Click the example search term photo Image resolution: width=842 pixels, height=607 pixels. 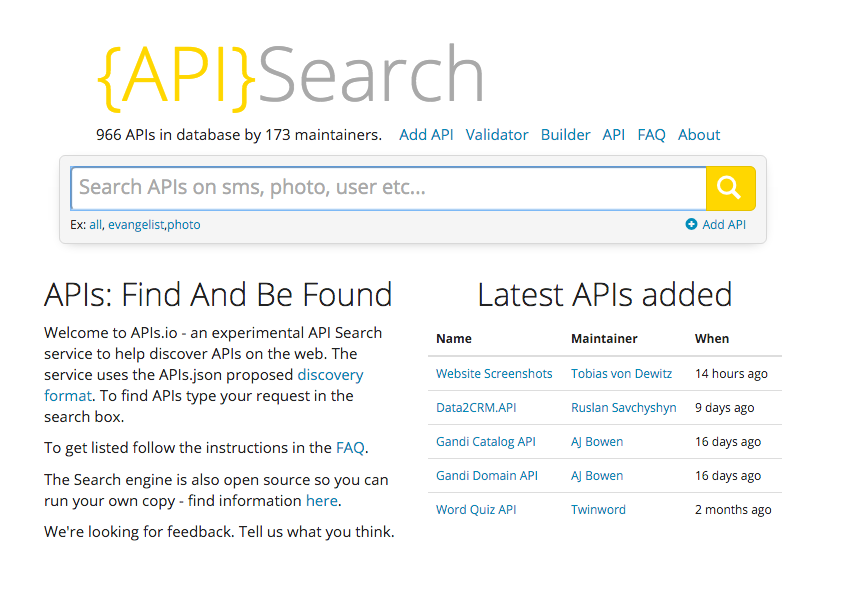[x=184, y=224]
